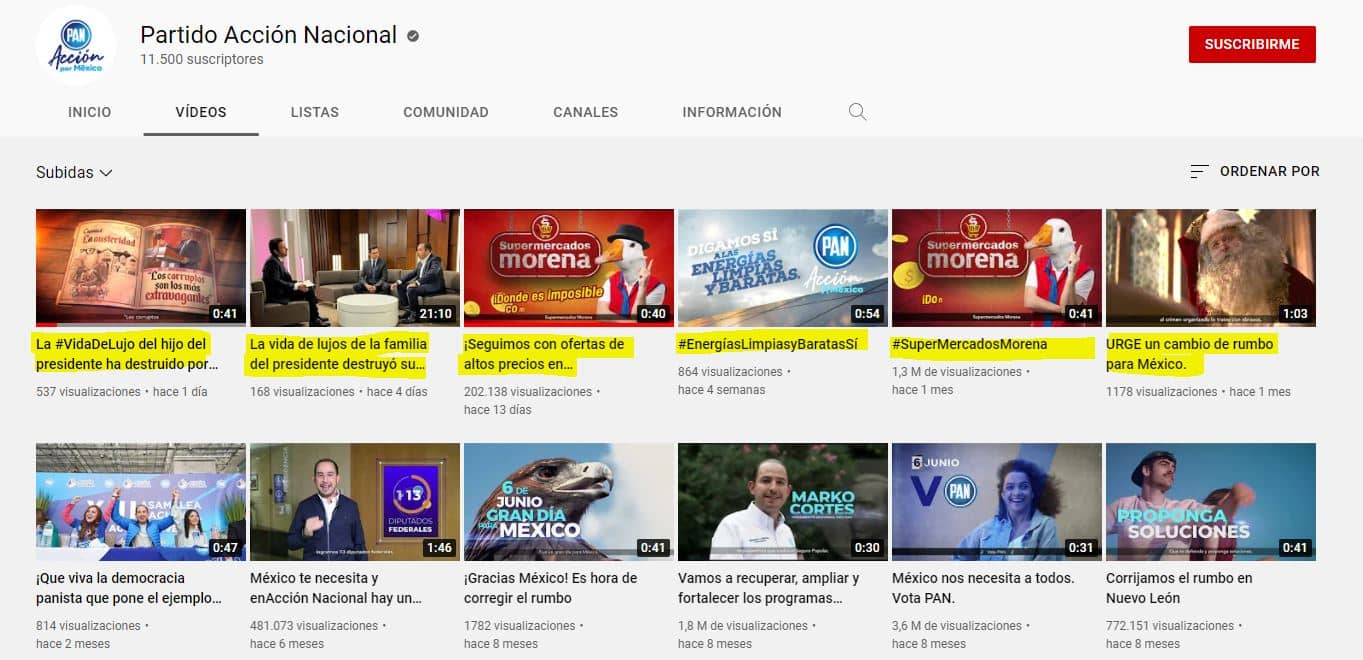Viewport: 1363px width, 660px height.
Task: Open the #SuperMercadosMorena video title
Action: pyautogui.click(x=970, y=344)
